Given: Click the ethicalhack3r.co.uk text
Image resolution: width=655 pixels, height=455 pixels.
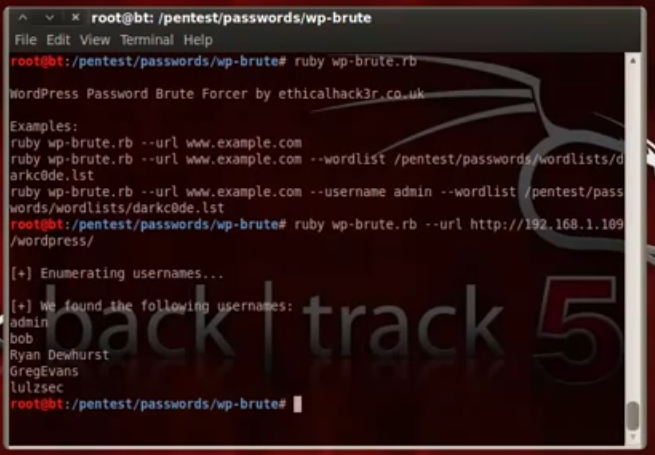Looking at the screenshot, I should click(351, 94).
